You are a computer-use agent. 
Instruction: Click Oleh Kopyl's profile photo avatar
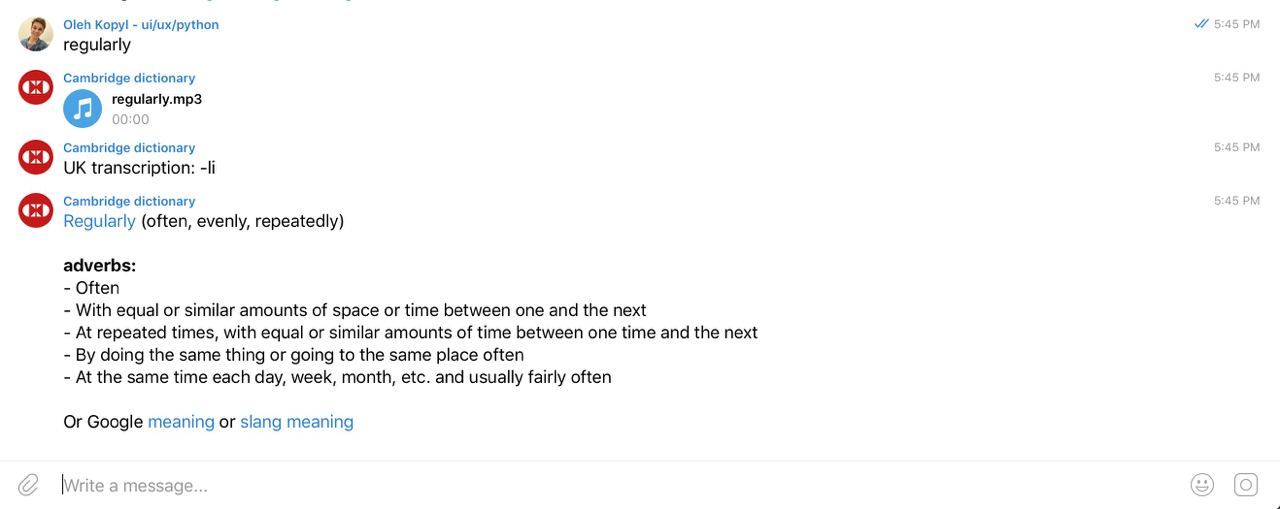pos(36,34)
